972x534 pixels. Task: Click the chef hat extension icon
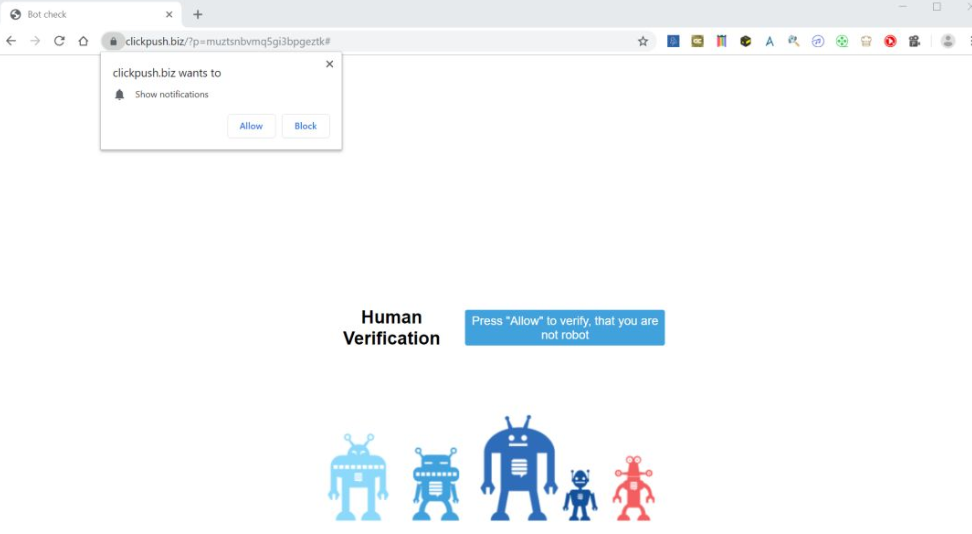coord(866,41)
